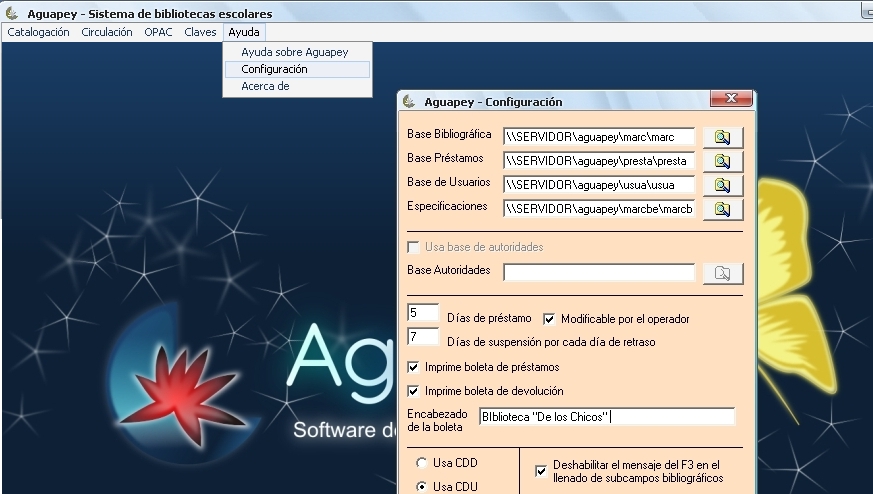Viewport: 873px width, 494px height.
Task: Browse for the Base de Usuarios path
Action: tap(723, 185)
